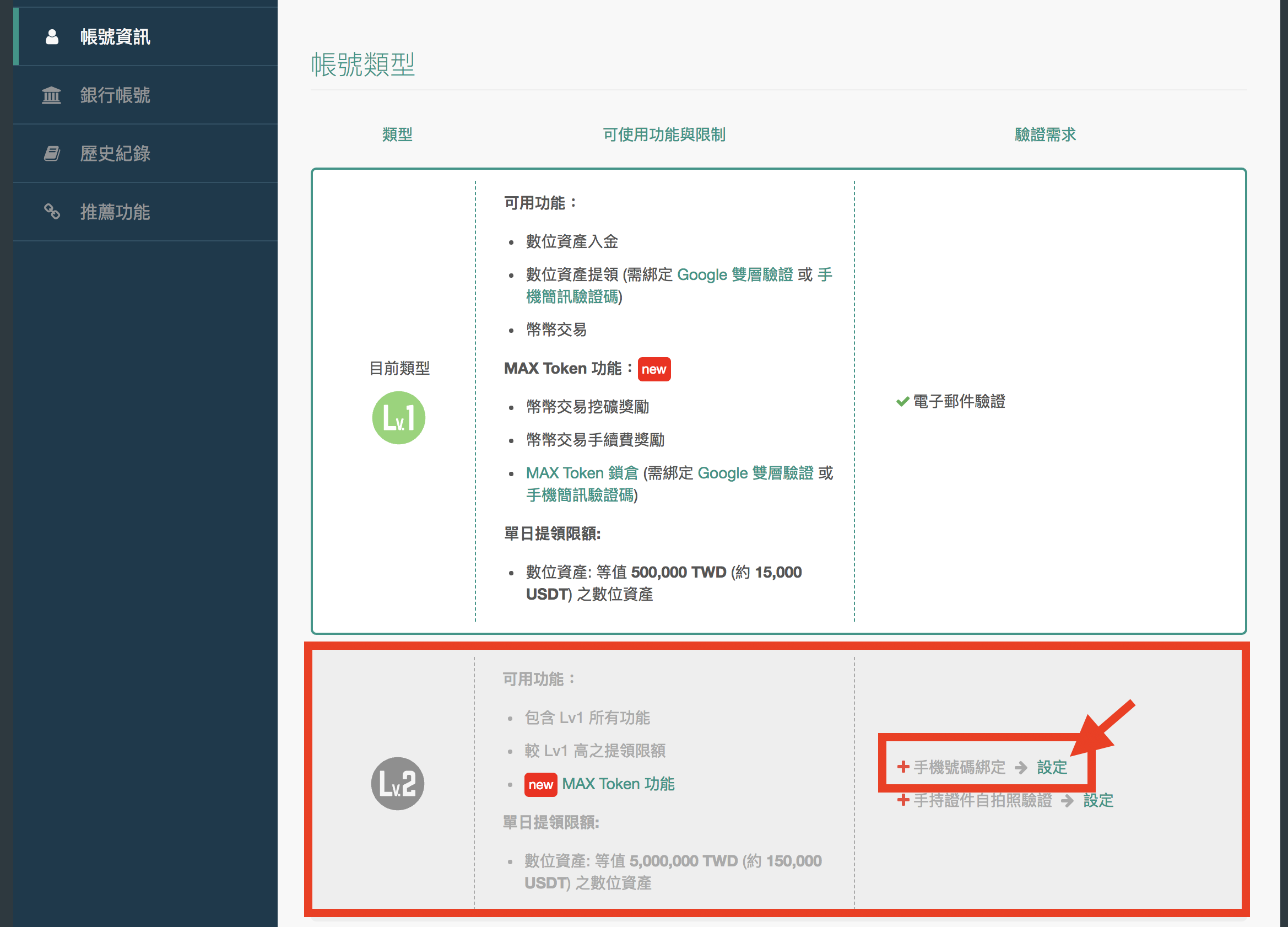Click arrow icon after 手機號碼綁定
This screenshot has width=1288, height=927.
(1021, 767)
